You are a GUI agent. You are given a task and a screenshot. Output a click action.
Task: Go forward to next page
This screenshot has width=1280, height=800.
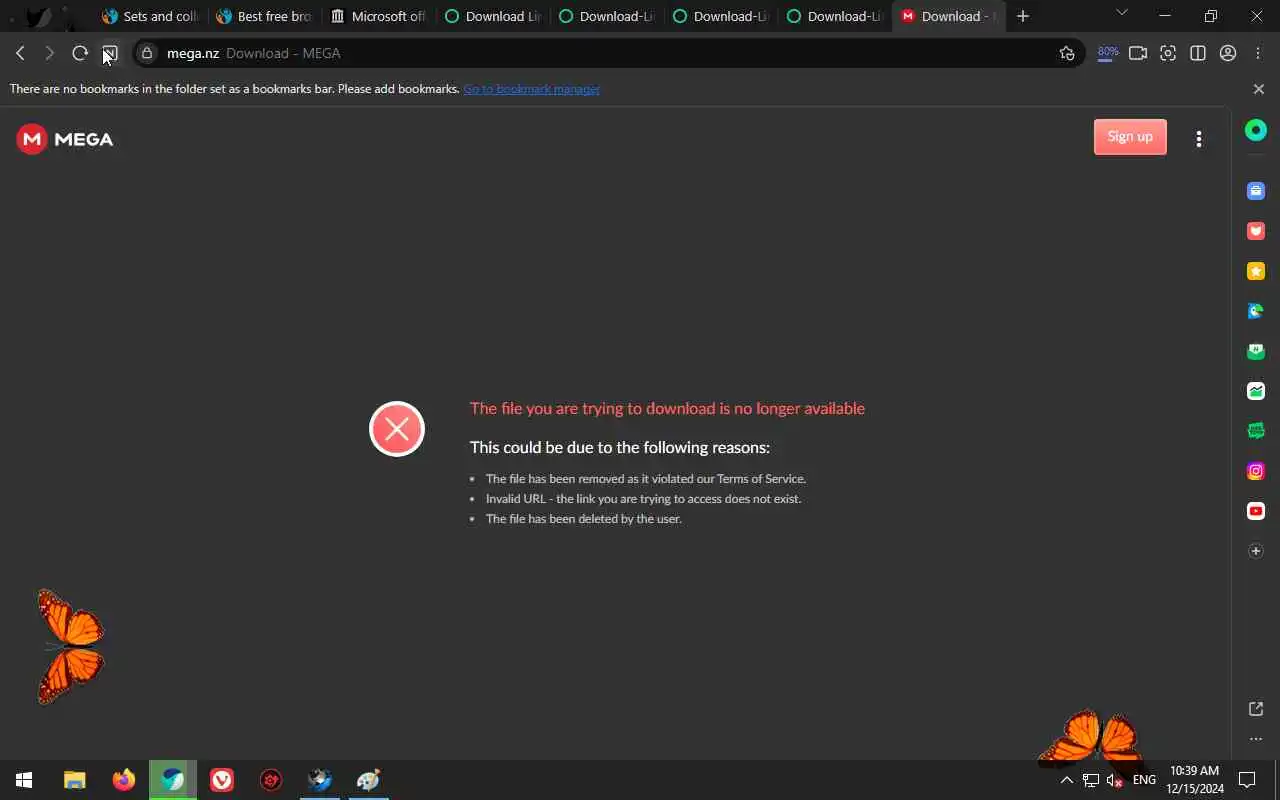click(49, 53)
